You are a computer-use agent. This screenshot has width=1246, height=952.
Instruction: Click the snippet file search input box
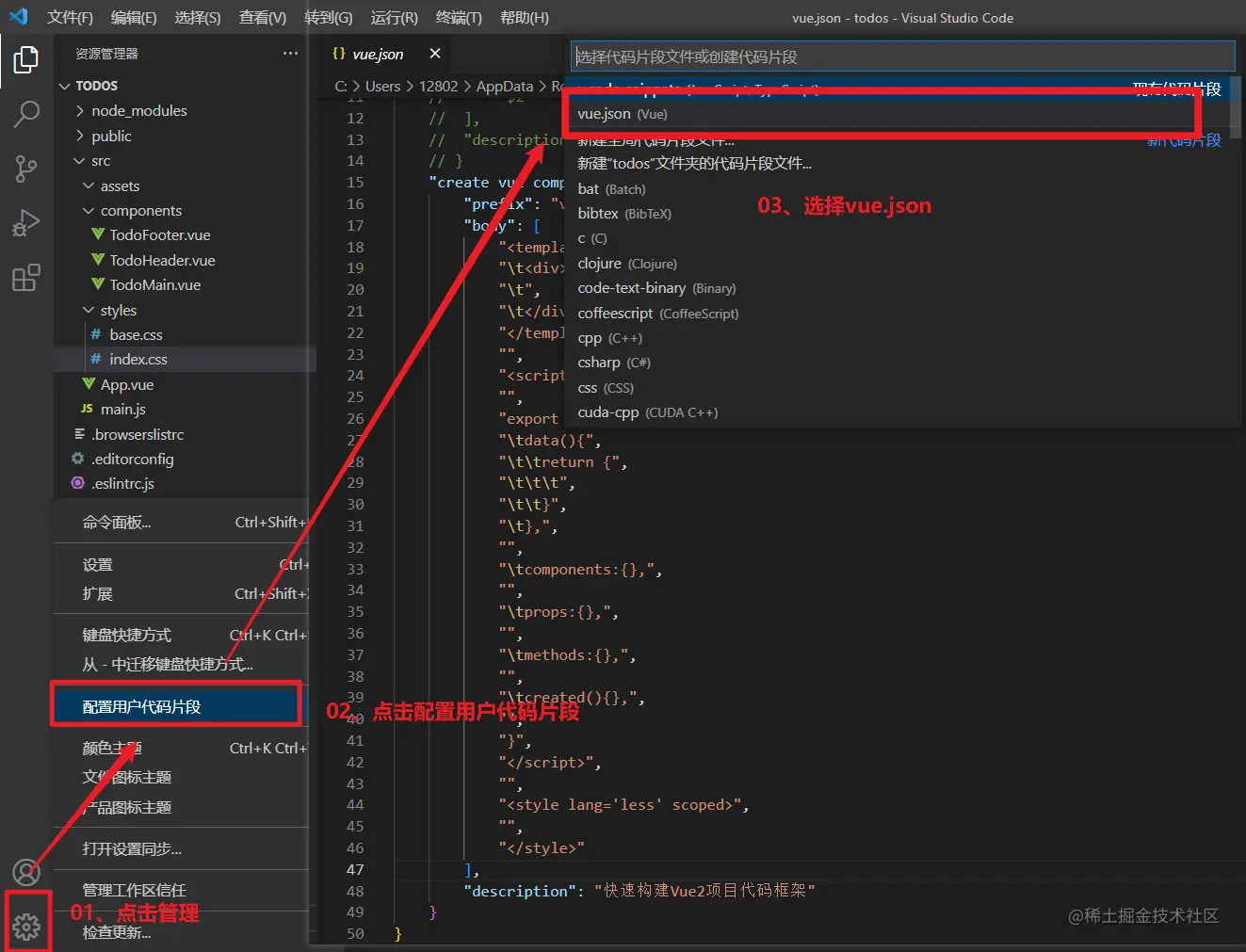point(901,56)
